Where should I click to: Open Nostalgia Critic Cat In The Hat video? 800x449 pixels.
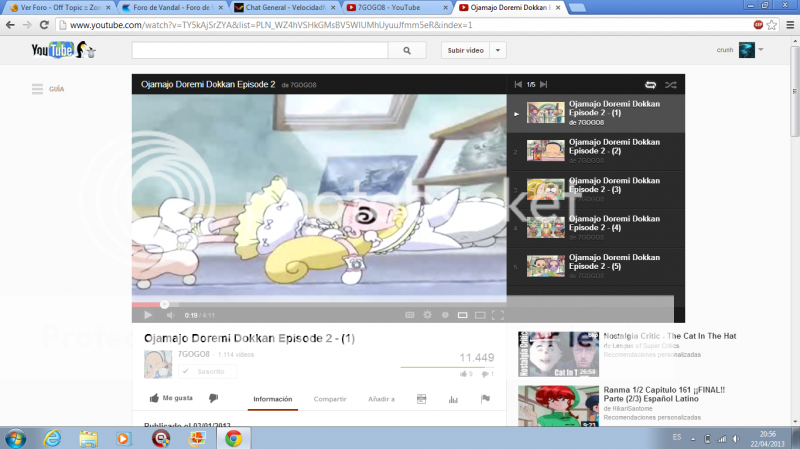point(669,336)
